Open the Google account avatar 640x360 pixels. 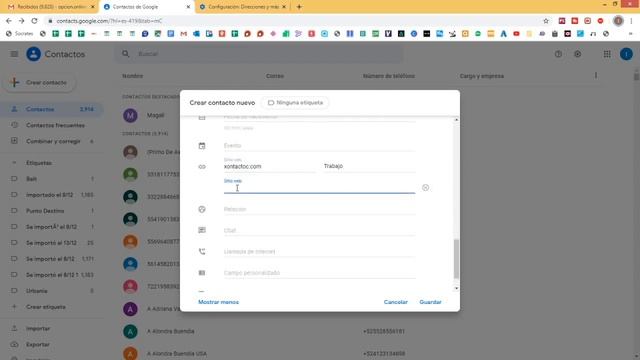point(626,54)
